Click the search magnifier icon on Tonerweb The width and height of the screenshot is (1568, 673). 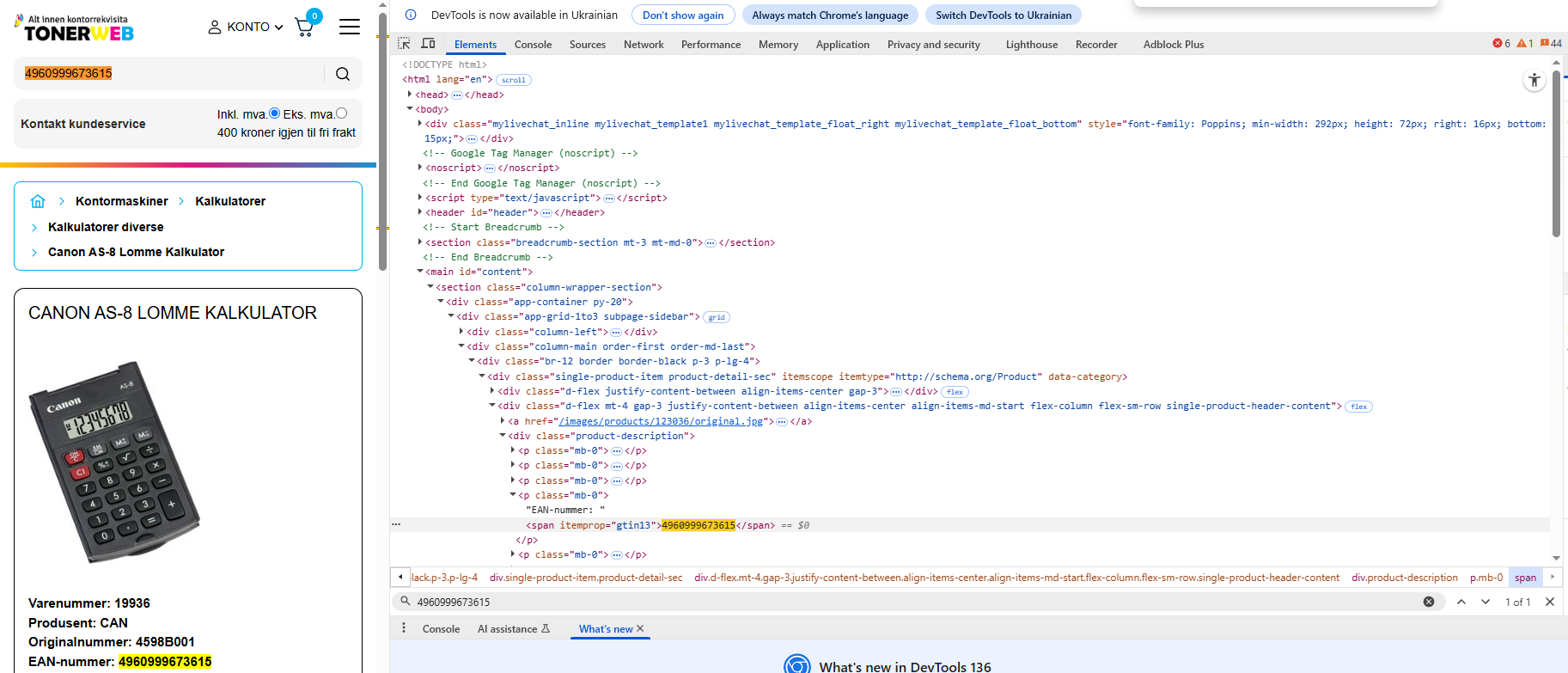343,74
